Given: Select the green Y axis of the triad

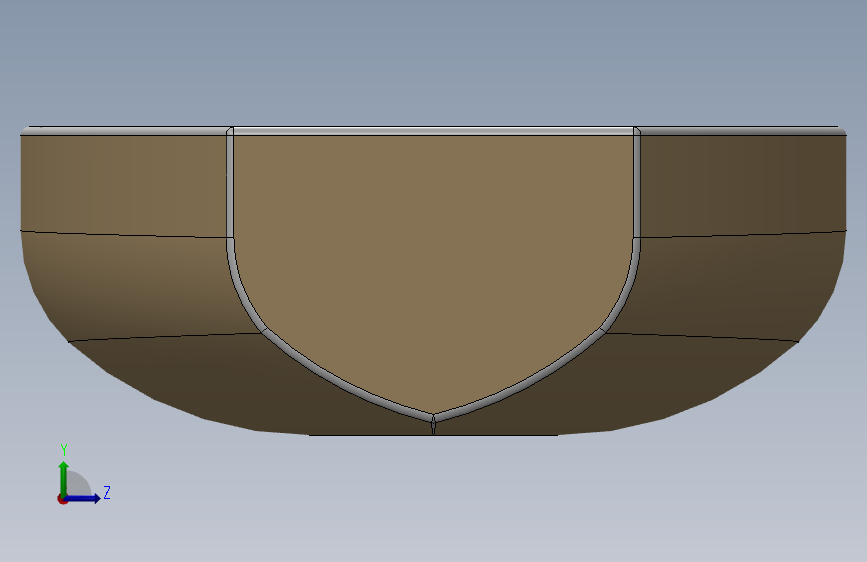Looking at the screenshot, I should click(64, 478).
